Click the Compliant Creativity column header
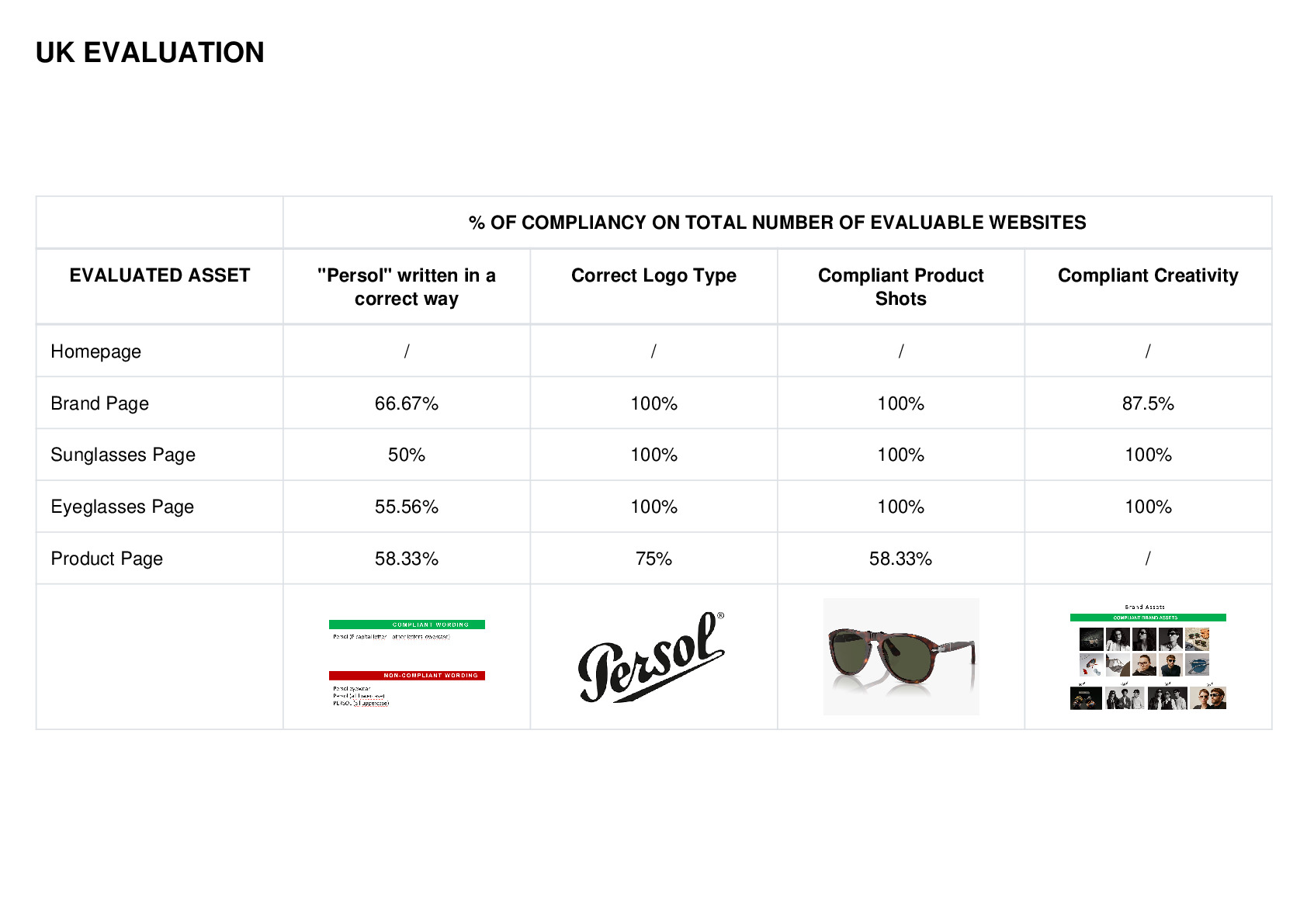This screenshot has width=1307, height=924. [1148, 275]
